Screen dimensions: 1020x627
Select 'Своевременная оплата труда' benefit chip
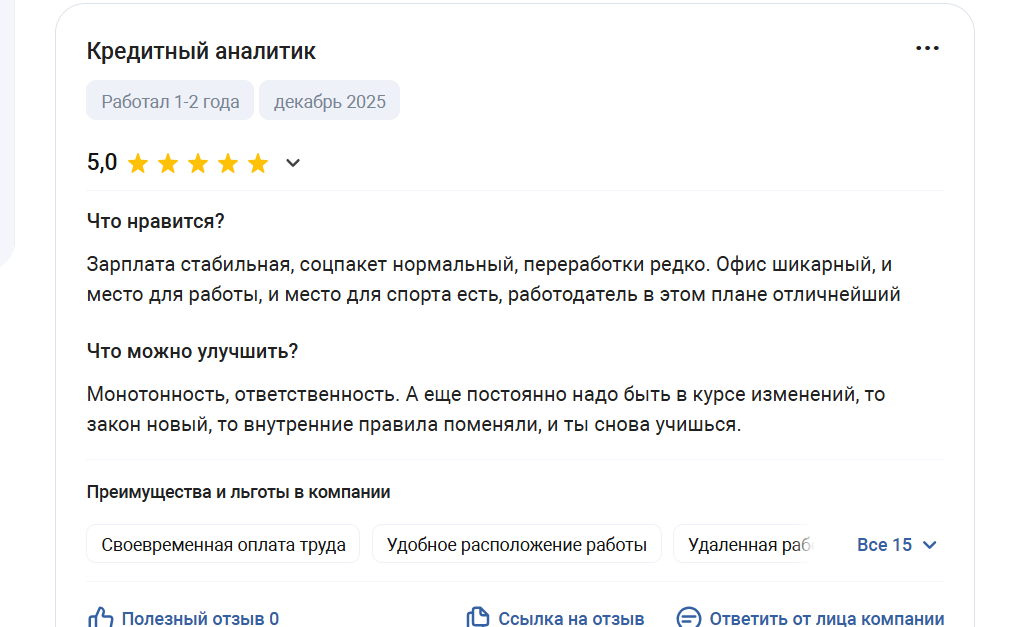[223, 545]
